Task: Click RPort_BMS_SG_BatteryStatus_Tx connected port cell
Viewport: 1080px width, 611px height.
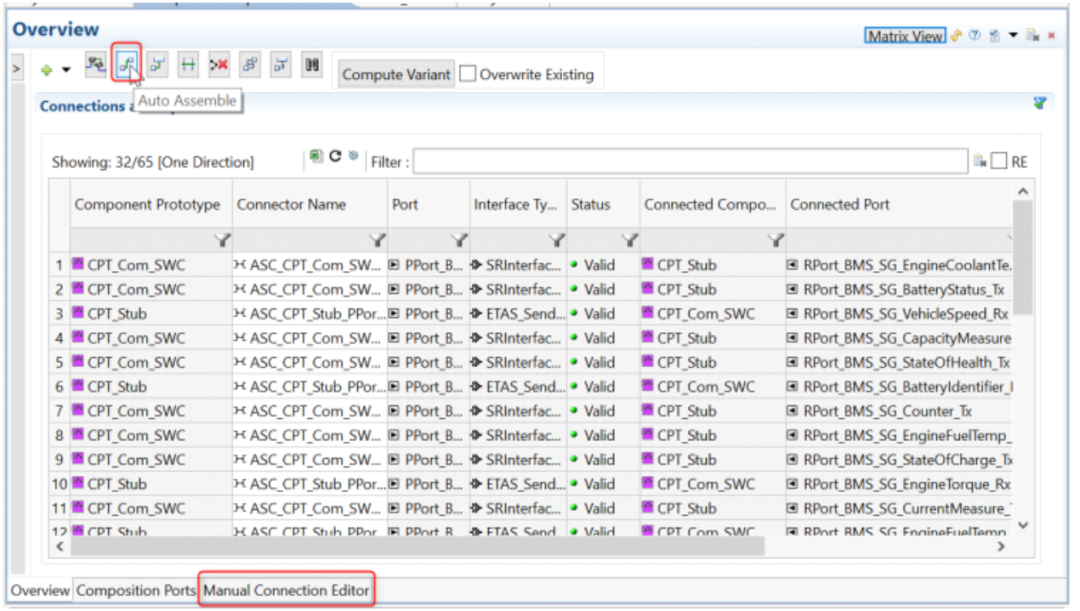Action: pos(899,289)
